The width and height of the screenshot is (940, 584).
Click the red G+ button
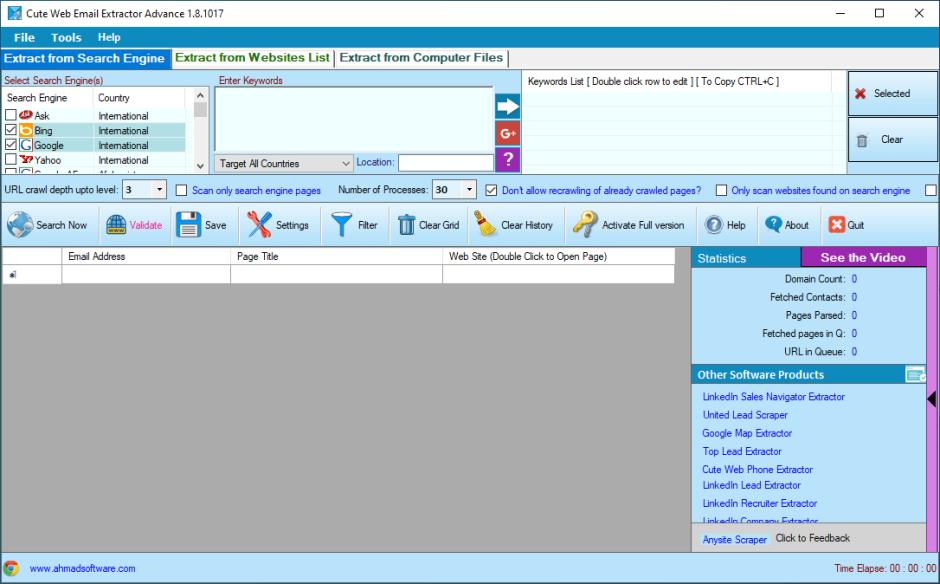507,133
